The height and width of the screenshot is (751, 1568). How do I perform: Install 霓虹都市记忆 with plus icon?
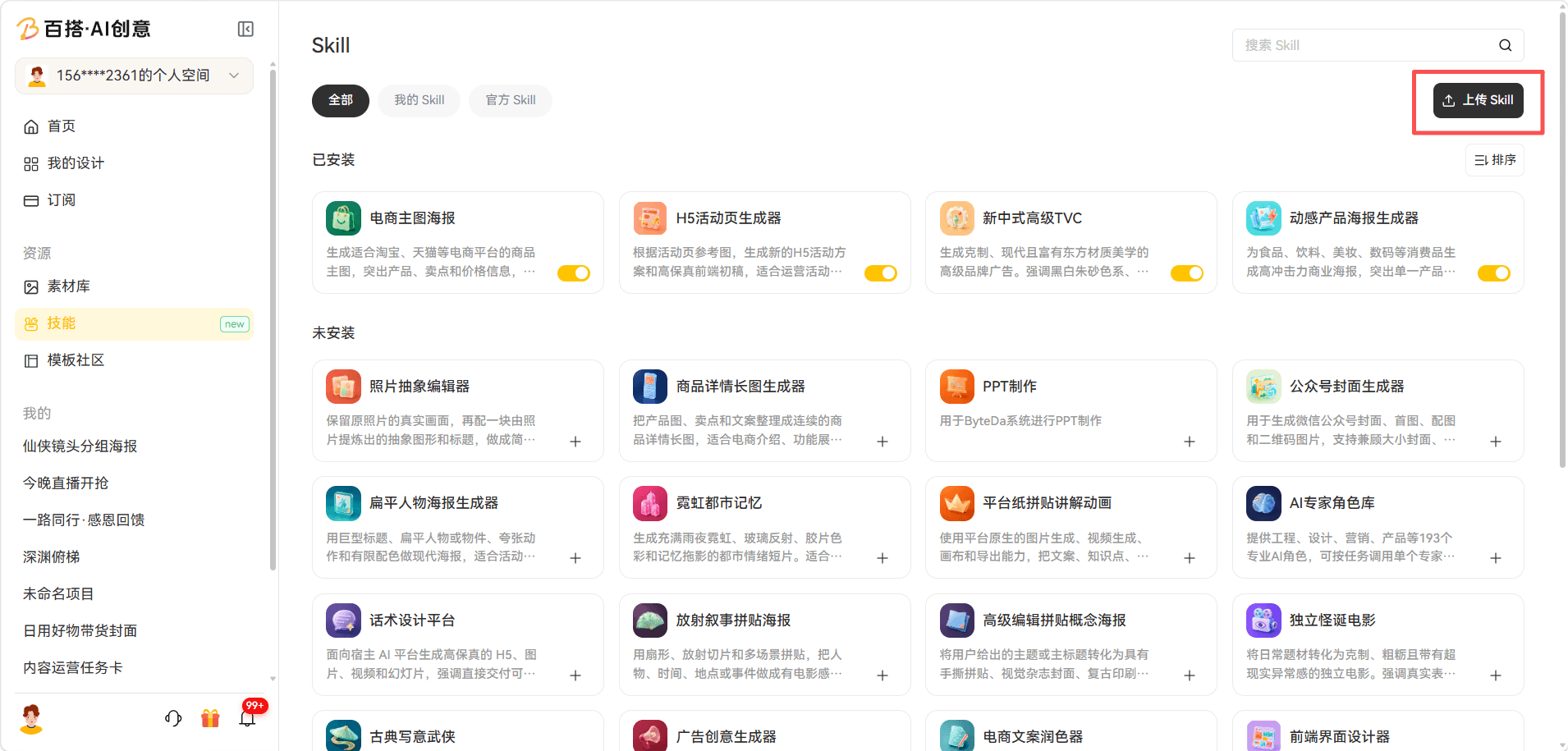click(883, 558)
